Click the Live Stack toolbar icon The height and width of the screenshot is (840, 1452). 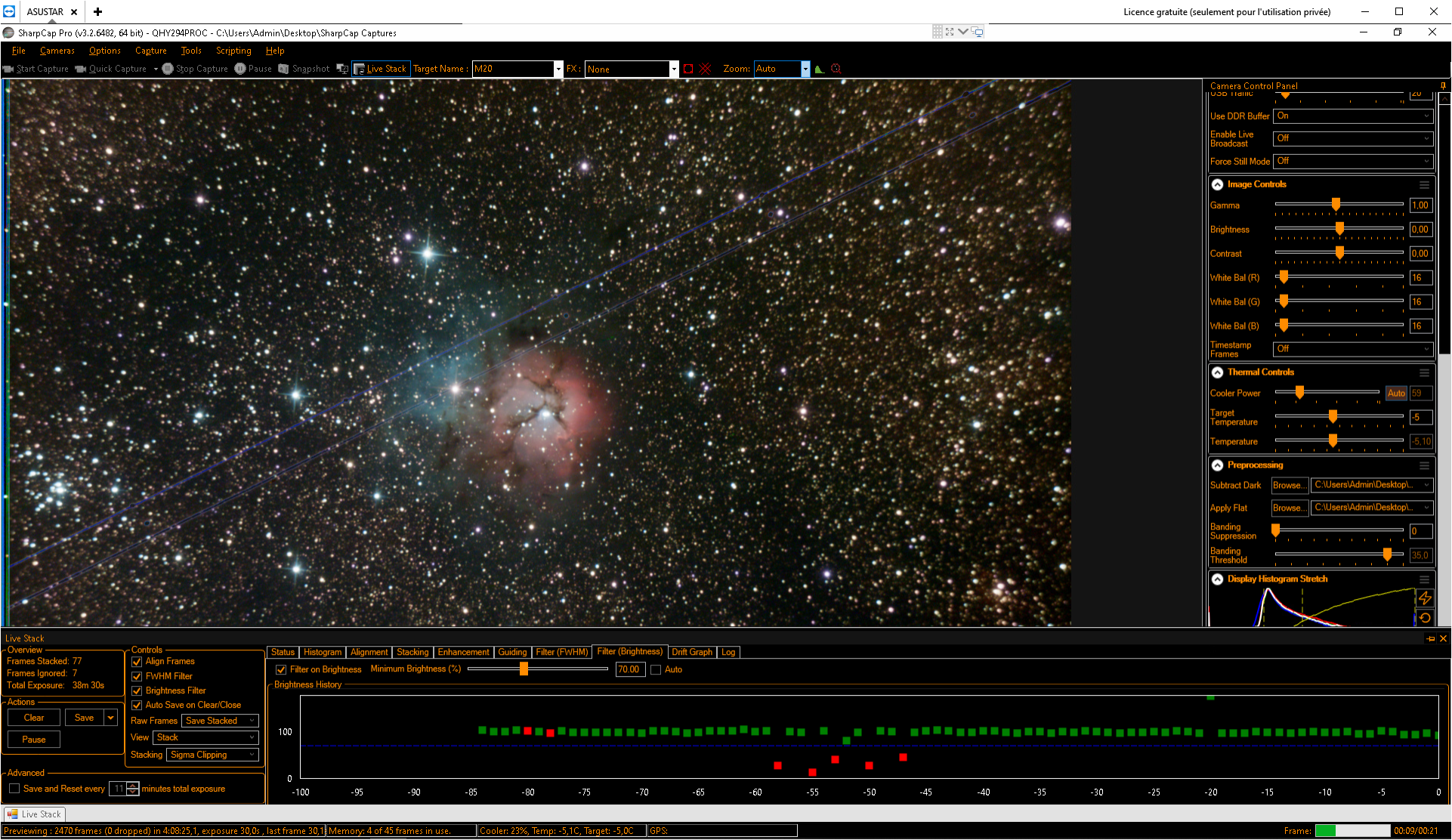(x=359, y=69)
